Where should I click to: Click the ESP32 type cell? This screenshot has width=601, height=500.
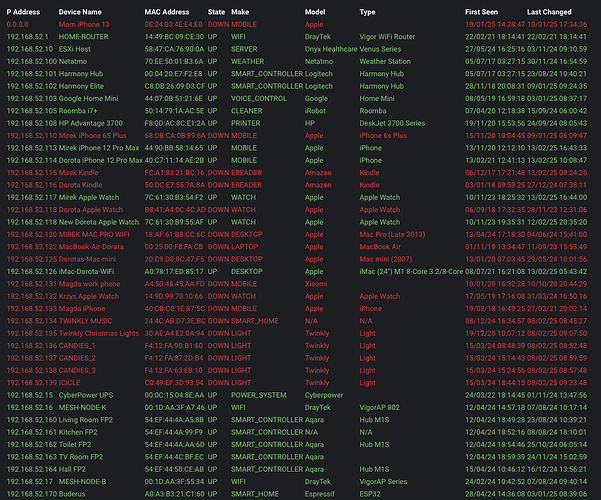tap(370, 494)
